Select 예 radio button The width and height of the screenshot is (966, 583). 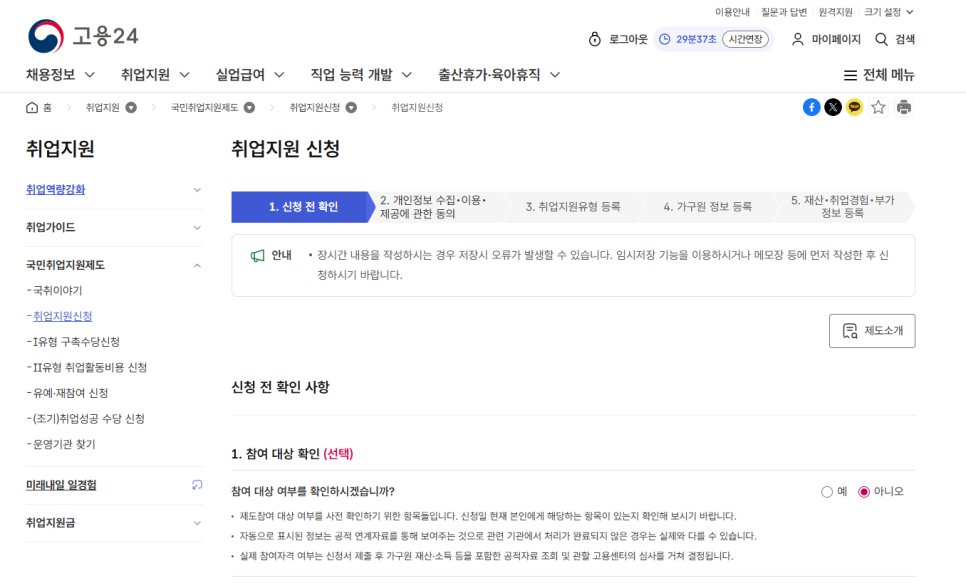[x=827, y=492]
